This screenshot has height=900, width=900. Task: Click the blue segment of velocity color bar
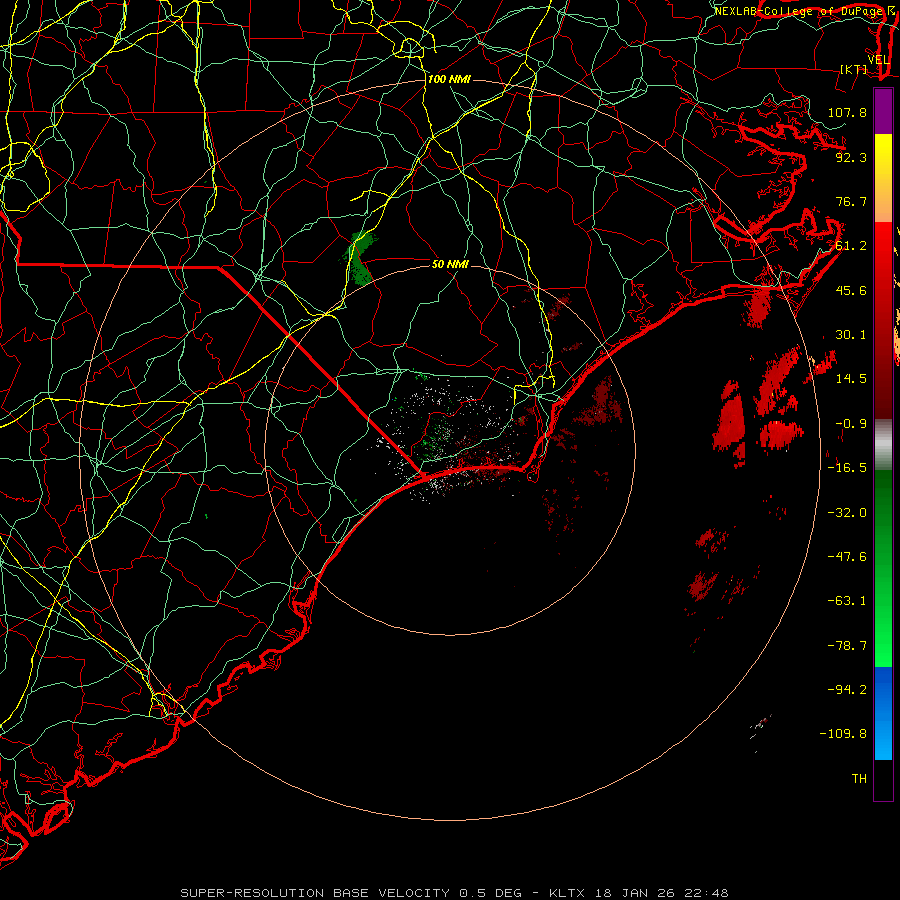[883, 713]
